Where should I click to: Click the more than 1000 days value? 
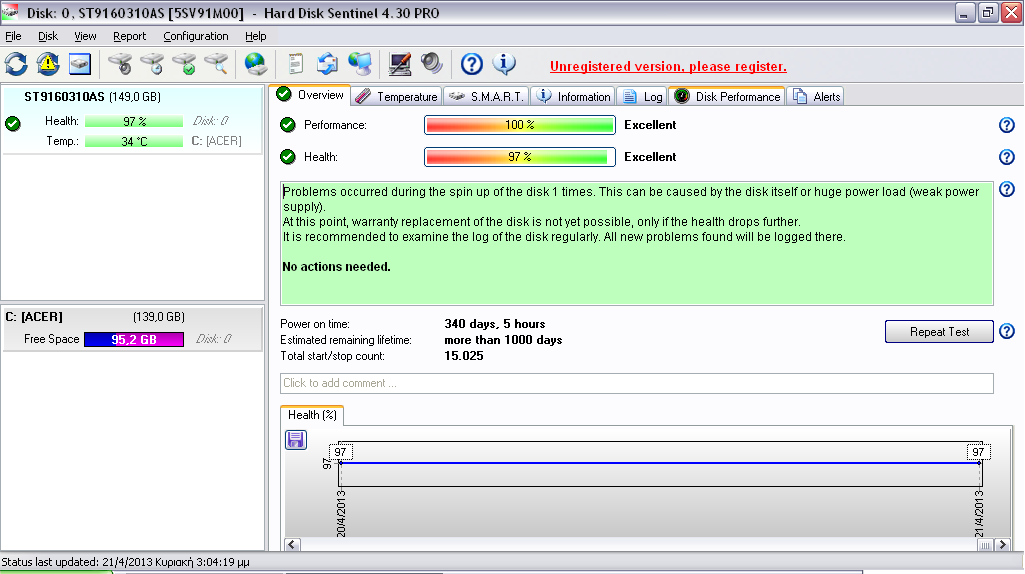click(503, 340)
